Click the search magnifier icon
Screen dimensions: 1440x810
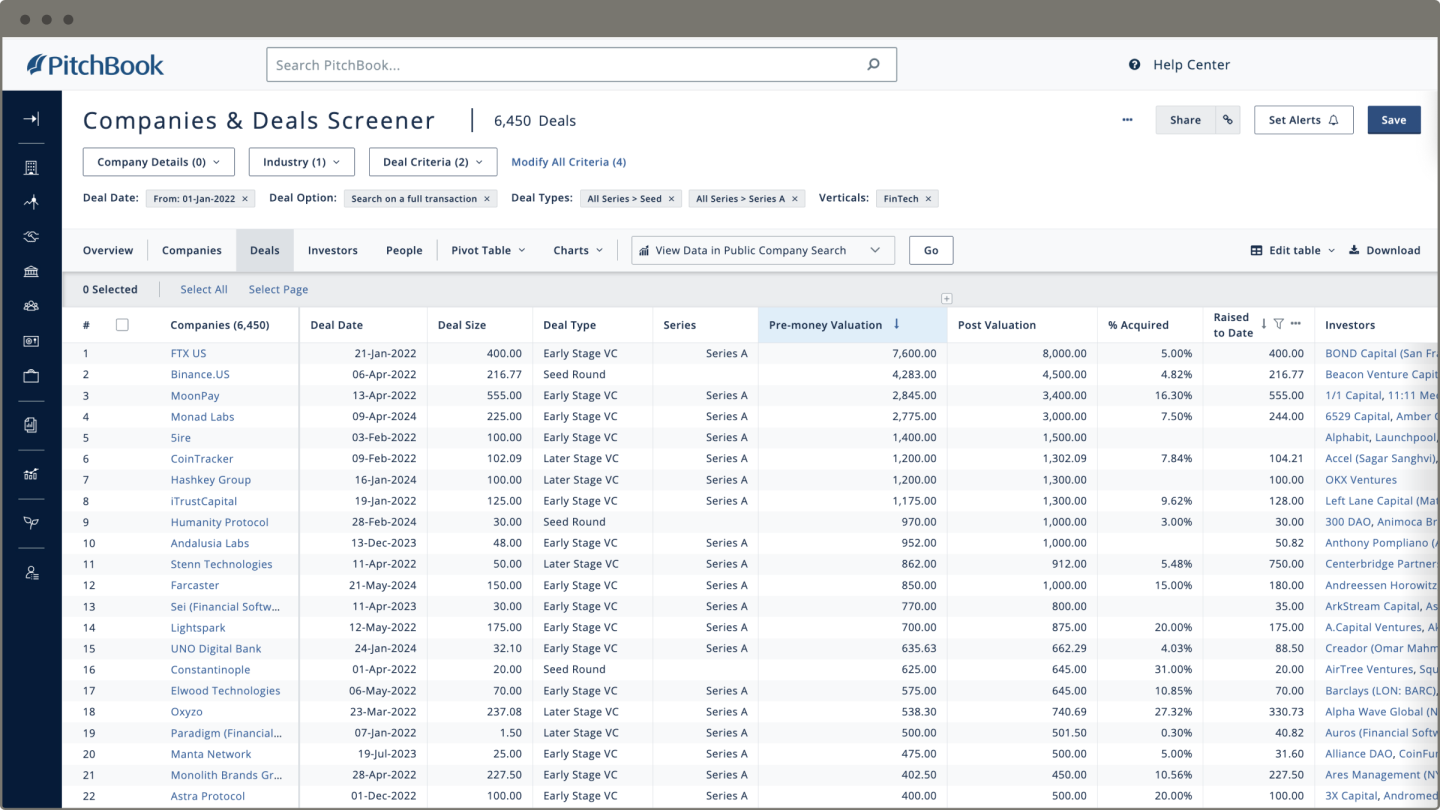point(873,65)
